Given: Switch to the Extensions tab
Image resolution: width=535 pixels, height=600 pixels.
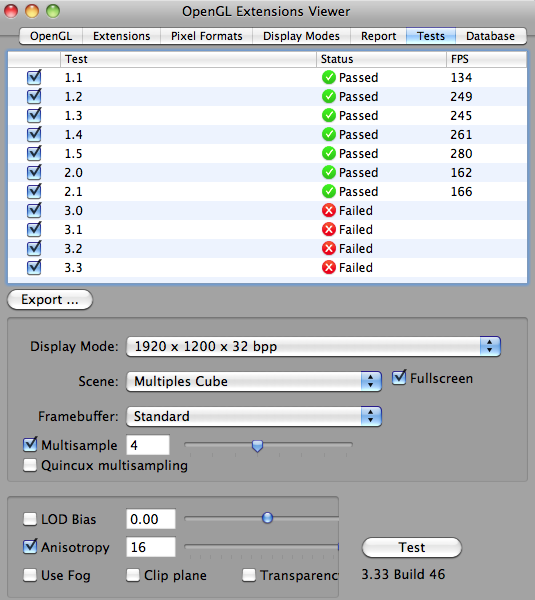Looking at the screenshot, I should 122,36.
